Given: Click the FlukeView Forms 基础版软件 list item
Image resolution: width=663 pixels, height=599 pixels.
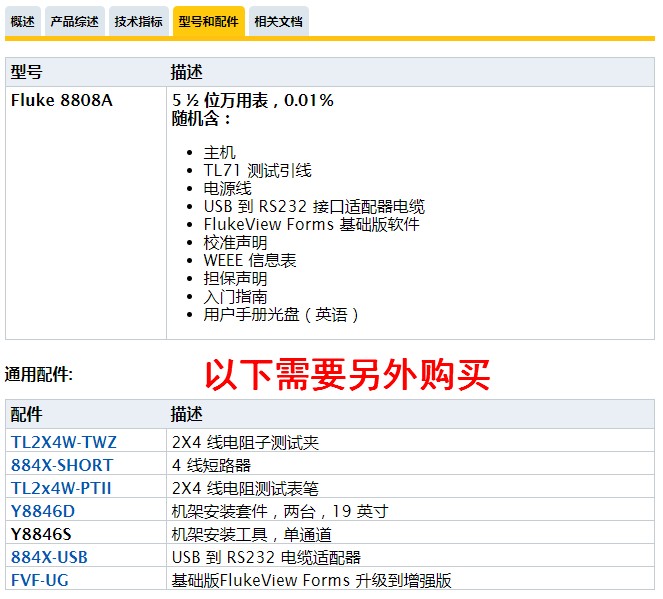Looking at the screenshot, I should tap(311, 224).
